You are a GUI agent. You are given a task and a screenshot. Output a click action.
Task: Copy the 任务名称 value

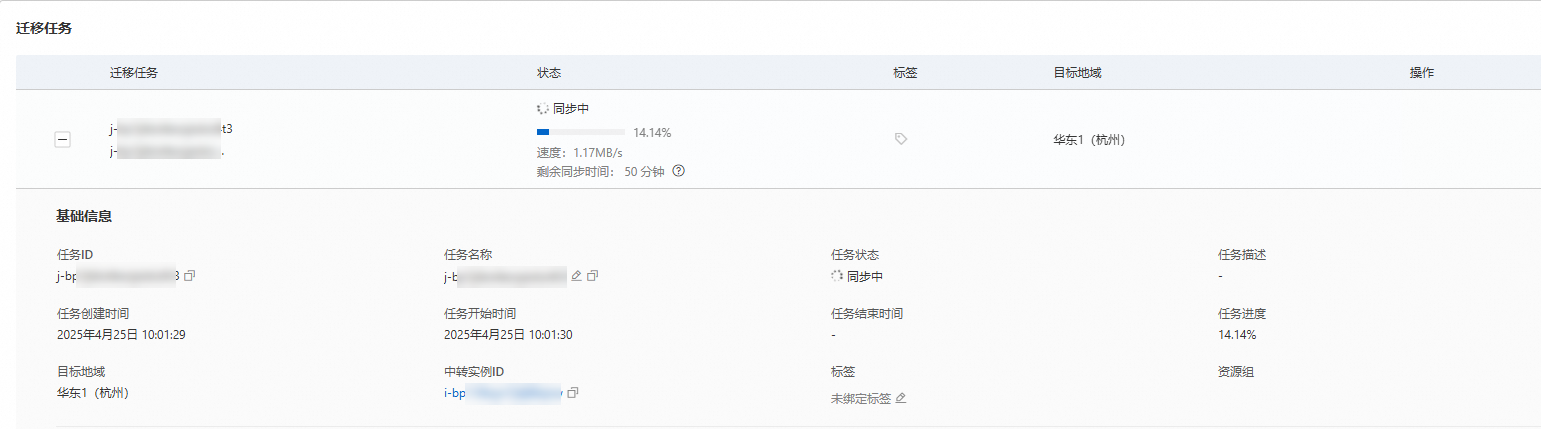point(592,275)
